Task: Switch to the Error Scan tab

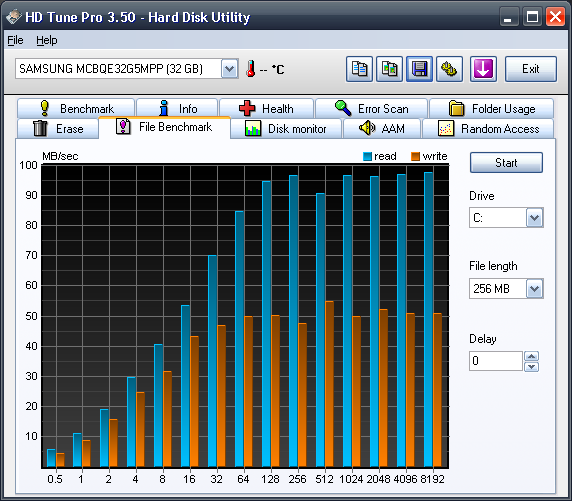Action: (x=371, y=108)
